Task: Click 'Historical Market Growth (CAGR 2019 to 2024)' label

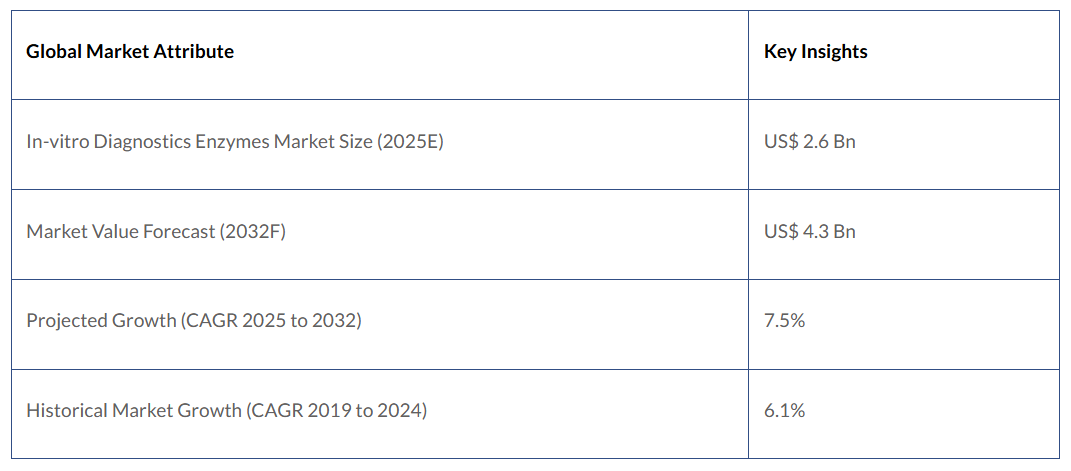Action: [x=226, y=411]
